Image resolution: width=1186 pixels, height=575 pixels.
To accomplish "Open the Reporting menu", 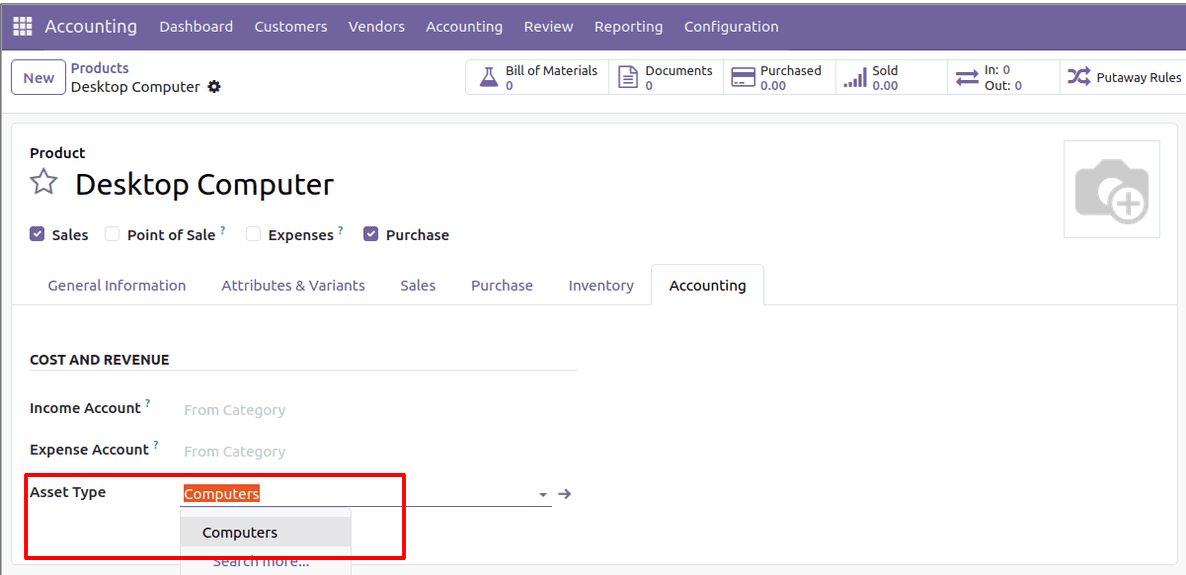I will (629, 26).
